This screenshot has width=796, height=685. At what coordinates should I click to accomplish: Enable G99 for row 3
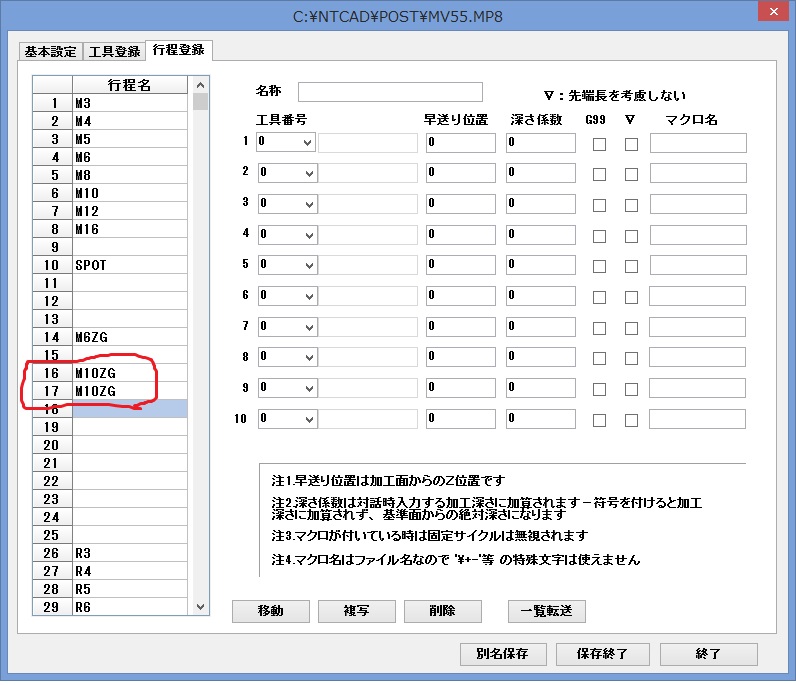pyautogui.click(x=599, y=205)
